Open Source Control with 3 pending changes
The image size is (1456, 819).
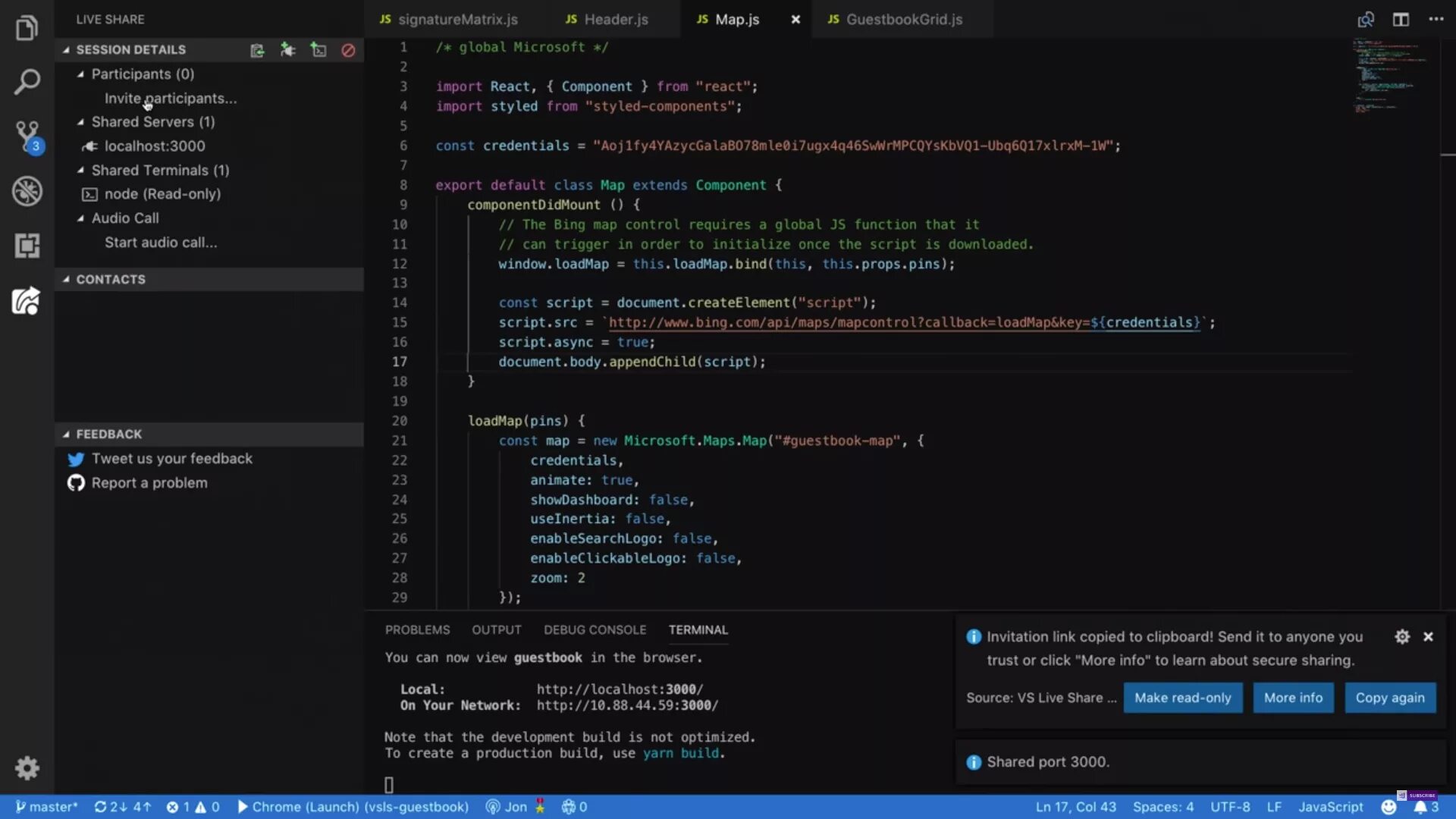[27, 135]
